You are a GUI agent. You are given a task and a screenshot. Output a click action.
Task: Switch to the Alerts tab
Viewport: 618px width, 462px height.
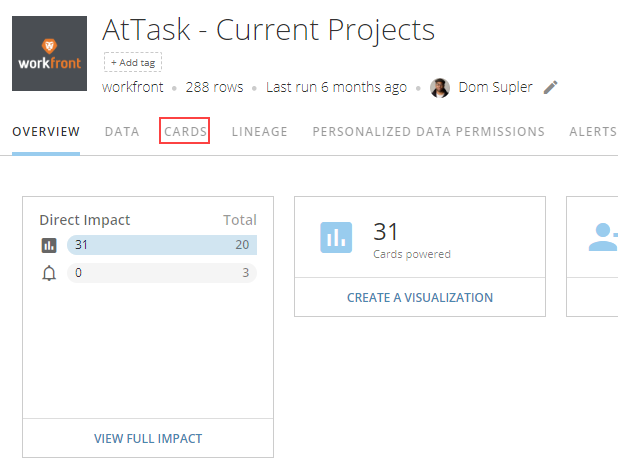pos(592,131)
